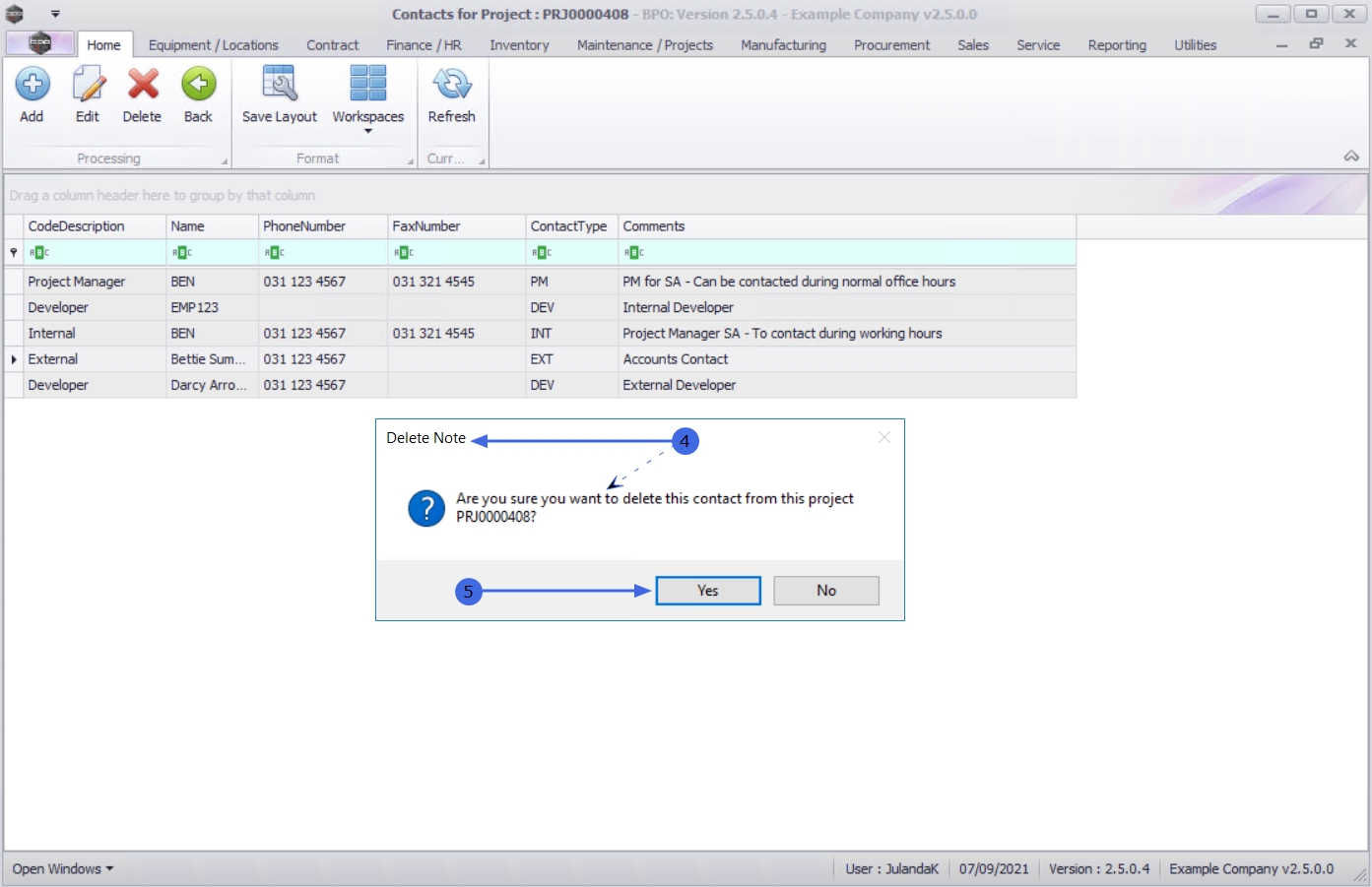Go to the Reporting tab
The height and width of the screenshot is (887, 1372).
[1117, 45]
